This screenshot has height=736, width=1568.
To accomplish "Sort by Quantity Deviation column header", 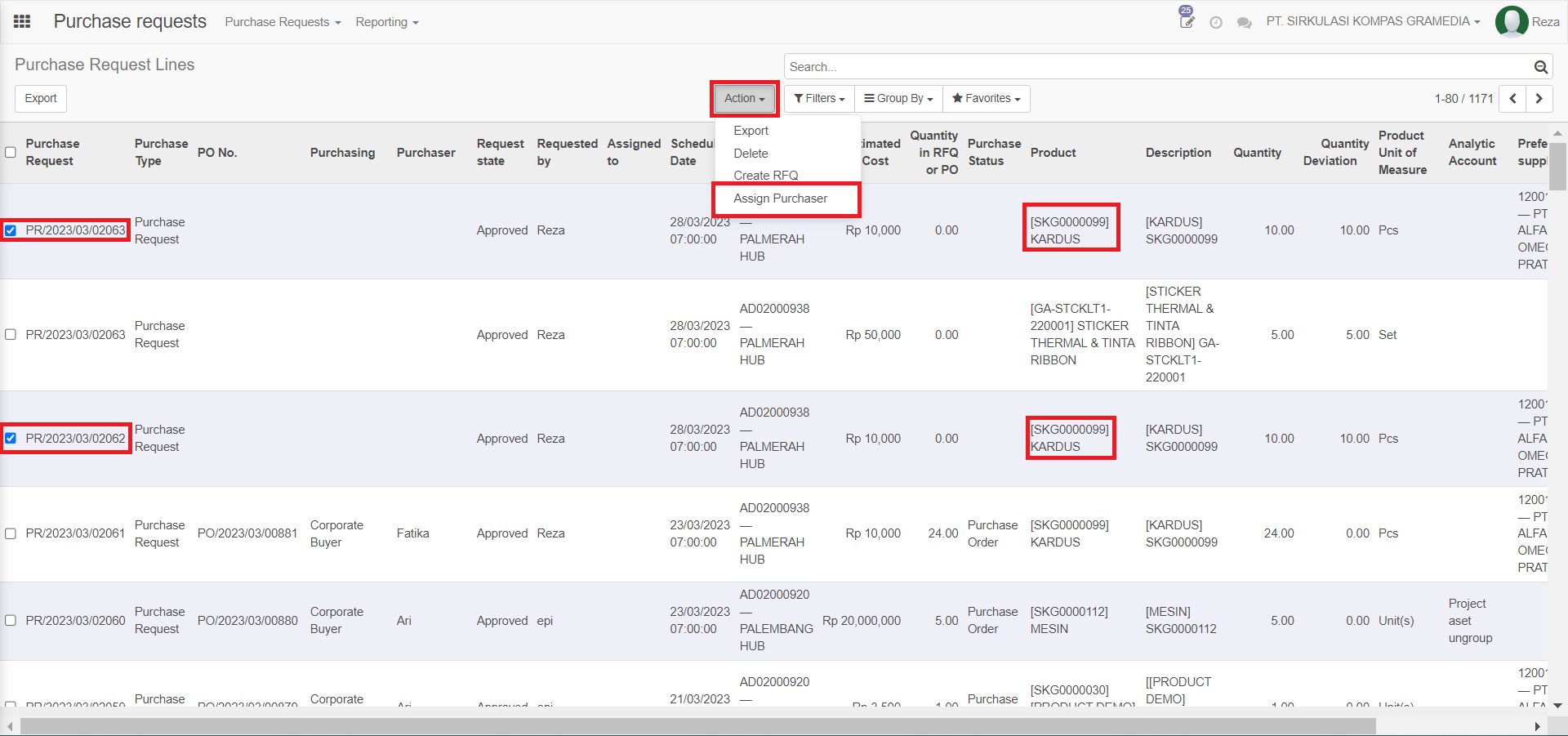I will tap(1336, 153).
